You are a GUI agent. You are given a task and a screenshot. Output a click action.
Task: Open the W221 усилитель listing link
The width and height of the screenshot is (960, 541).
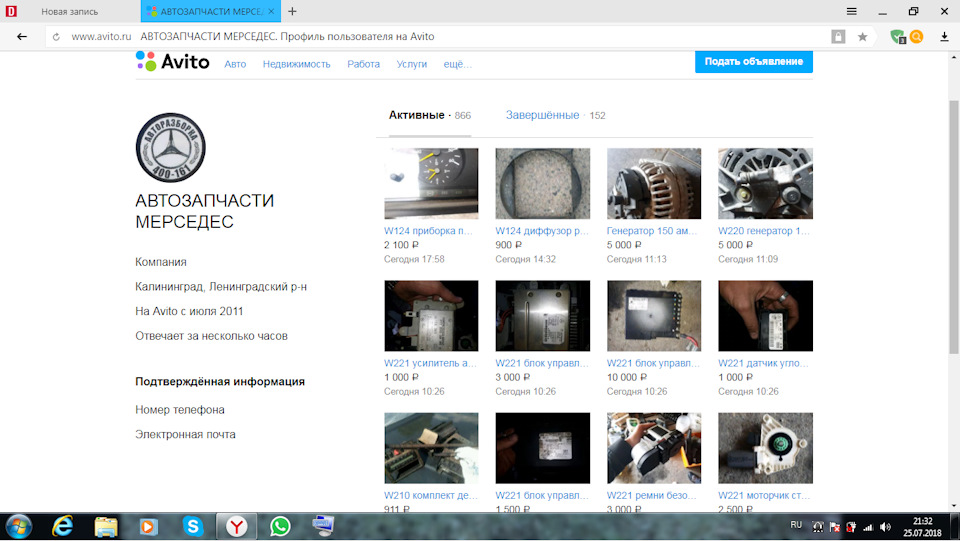[x=430, y=363]
